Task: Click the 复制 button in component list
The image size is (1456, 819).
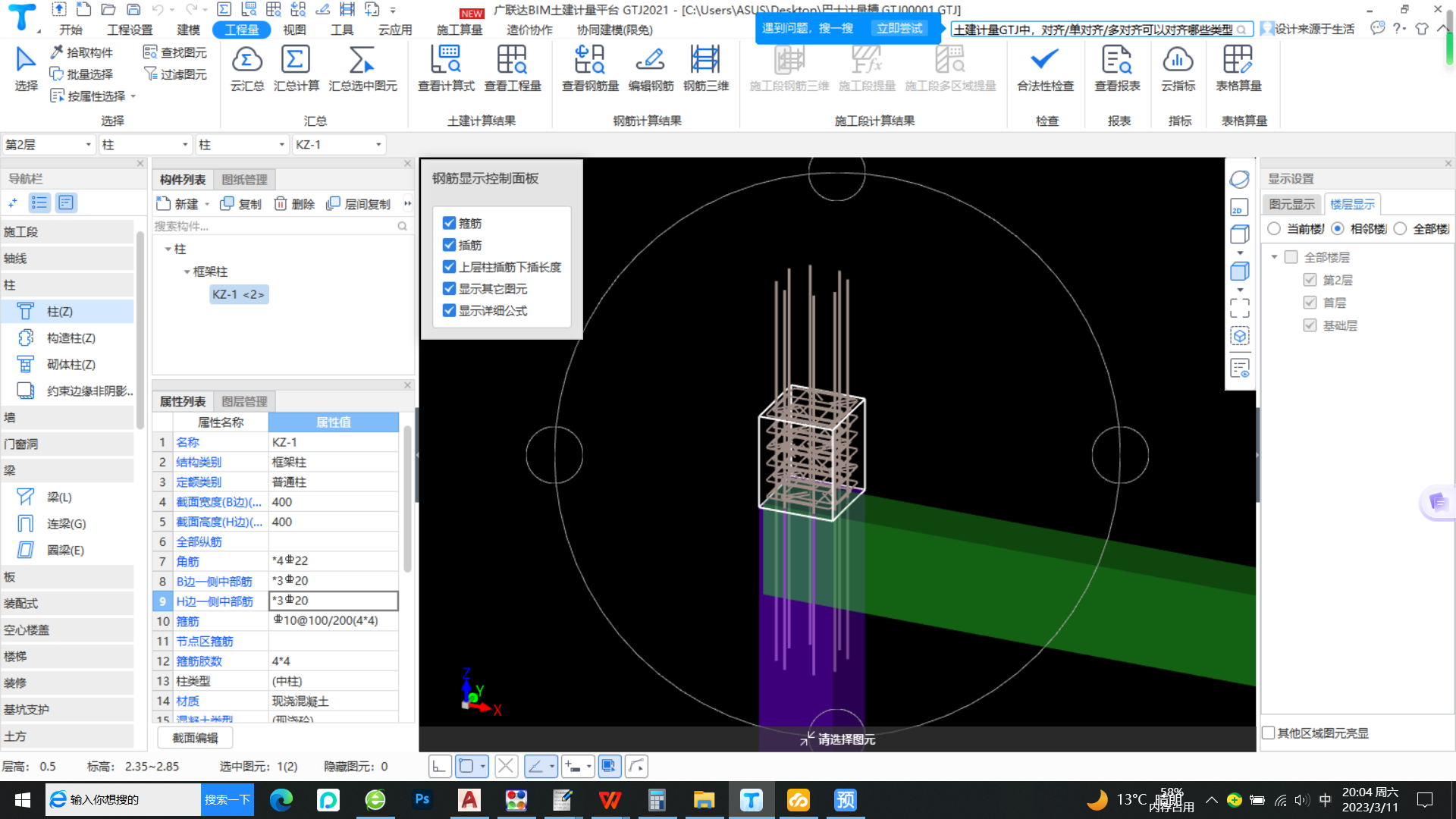Action: click(240, 204)
